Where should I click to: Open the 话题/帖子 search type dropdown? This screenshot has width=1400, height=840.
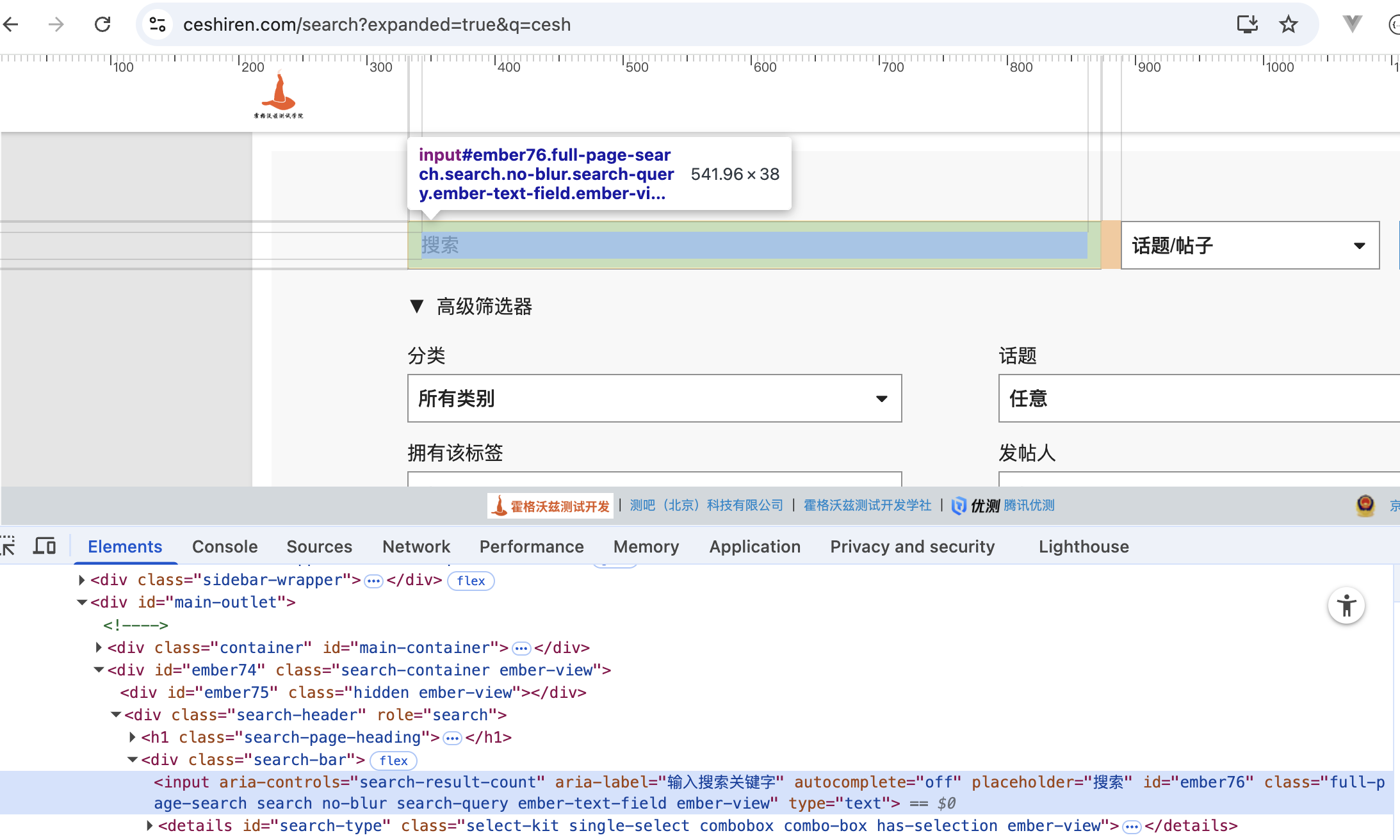click(1249, 245)
